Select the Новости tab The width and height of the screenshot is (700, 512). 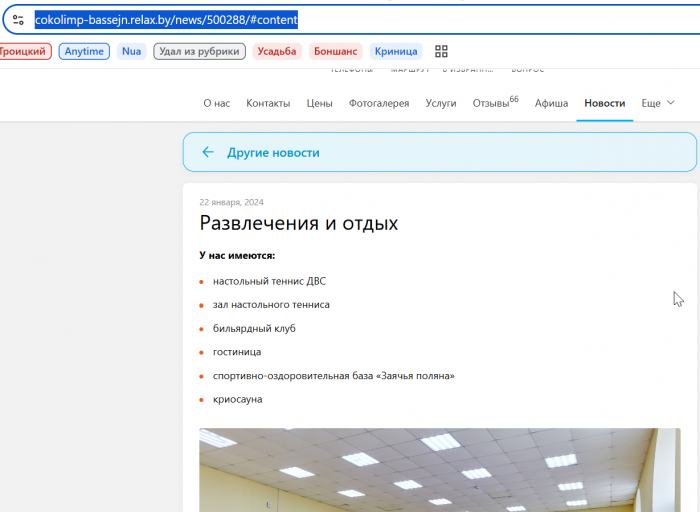(604, 103)
